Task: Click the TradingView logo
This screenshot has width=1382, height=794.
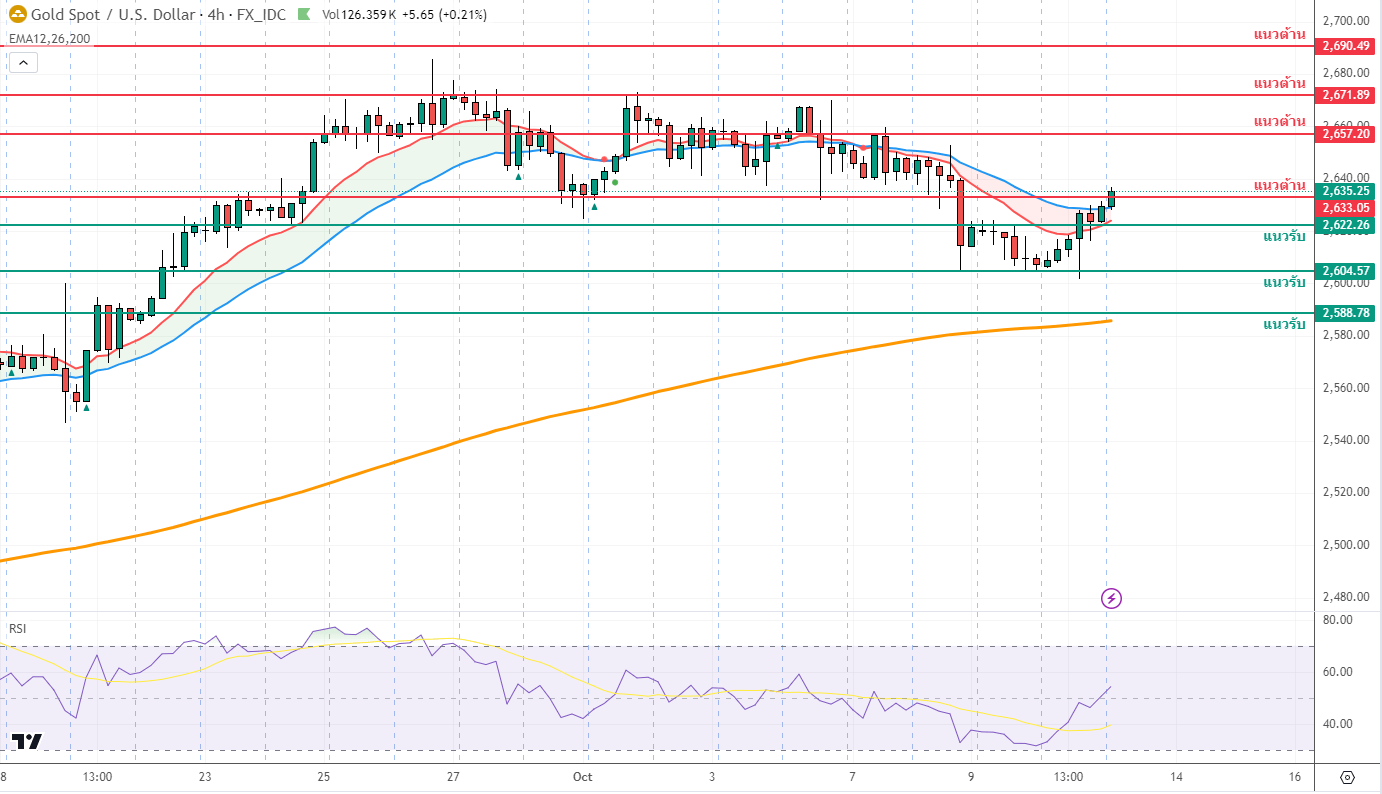Action: (27, 741)
